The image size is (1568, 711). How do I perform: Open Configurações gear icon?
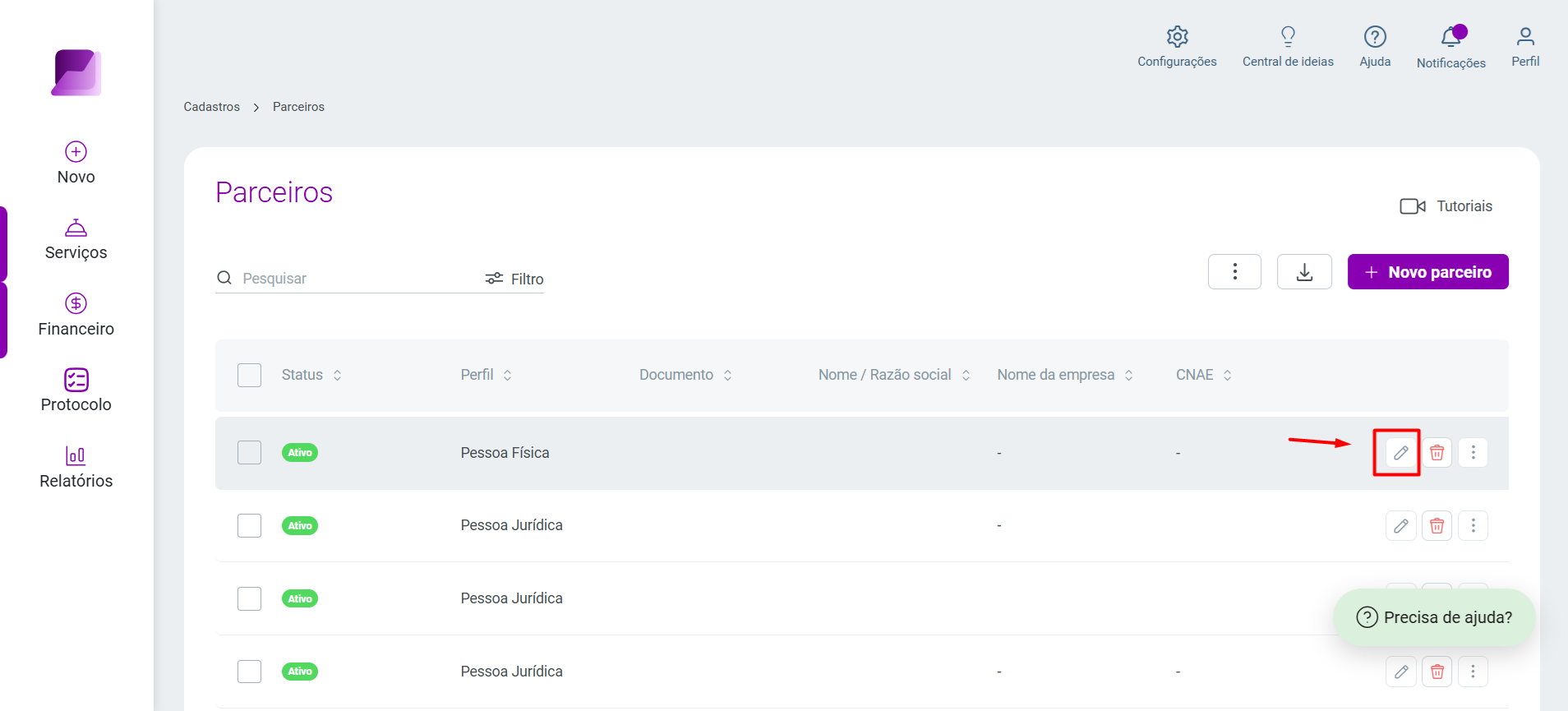1177,37
